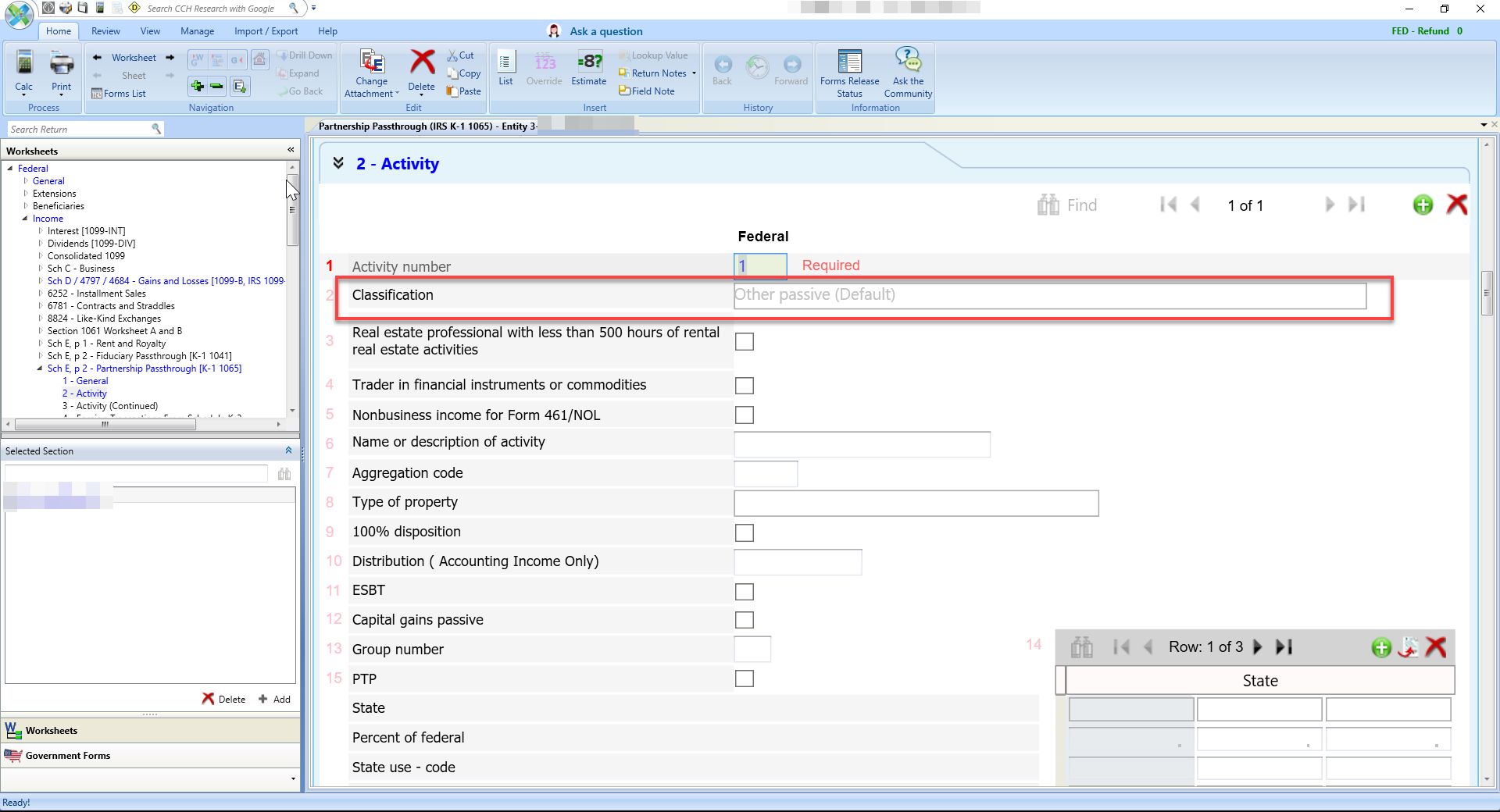Click the Name or description of activity field

tap(862, 443)
